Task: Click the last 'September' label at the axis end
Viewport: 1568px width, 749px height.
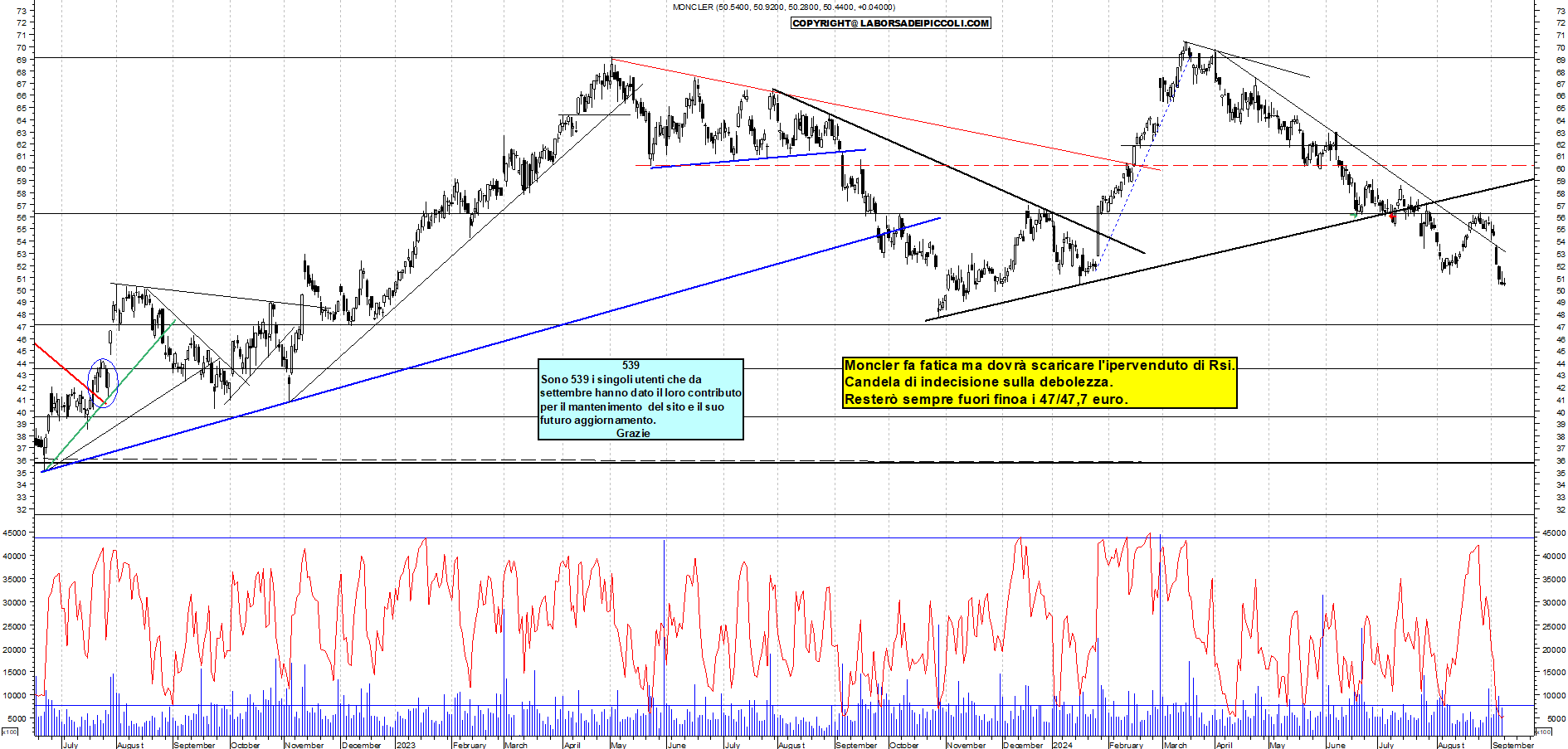Action: click(x=1513, y=745)
